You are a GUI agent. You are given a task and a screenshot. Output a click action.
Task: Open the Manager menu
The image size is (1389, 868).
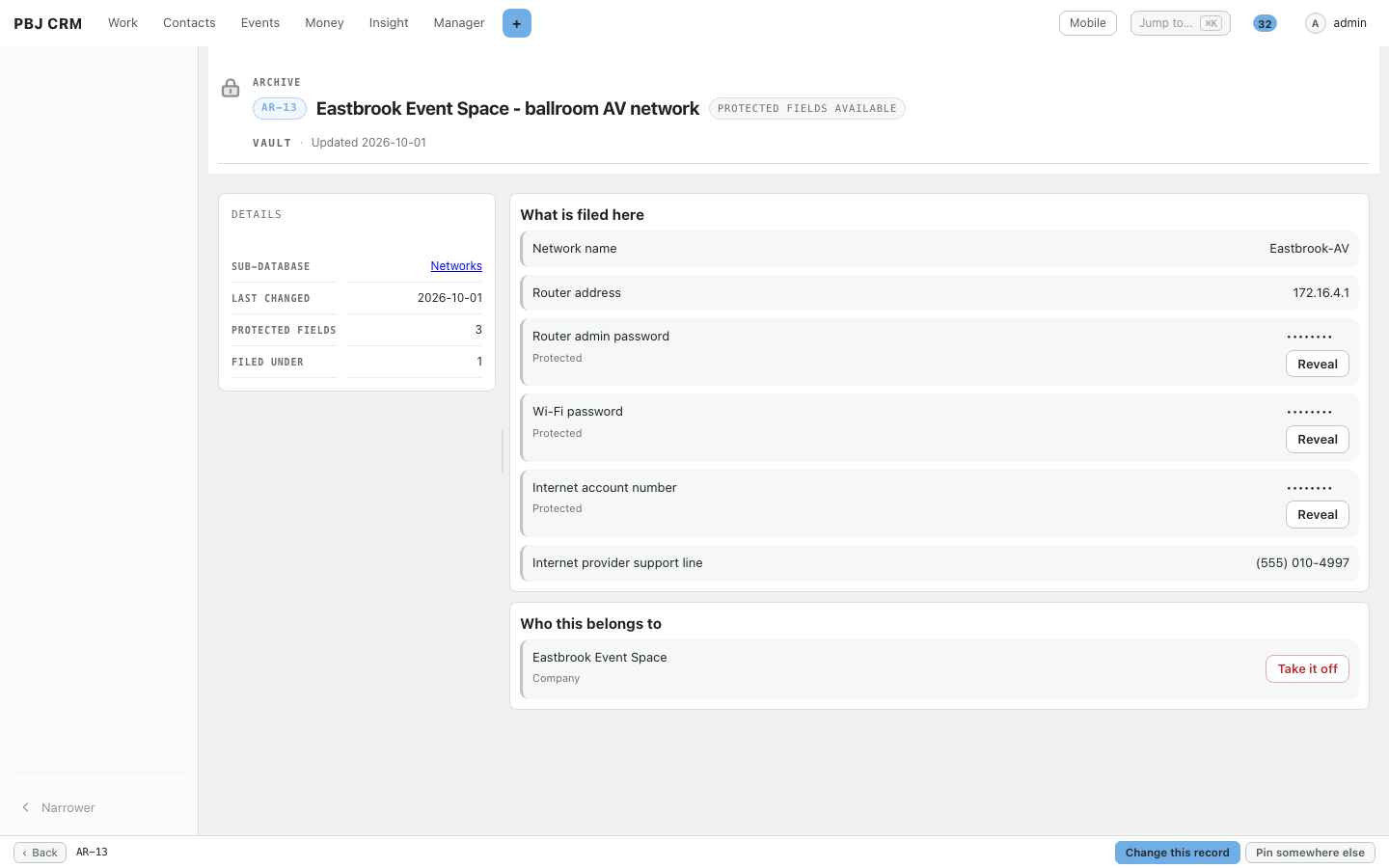coord(459,23)
